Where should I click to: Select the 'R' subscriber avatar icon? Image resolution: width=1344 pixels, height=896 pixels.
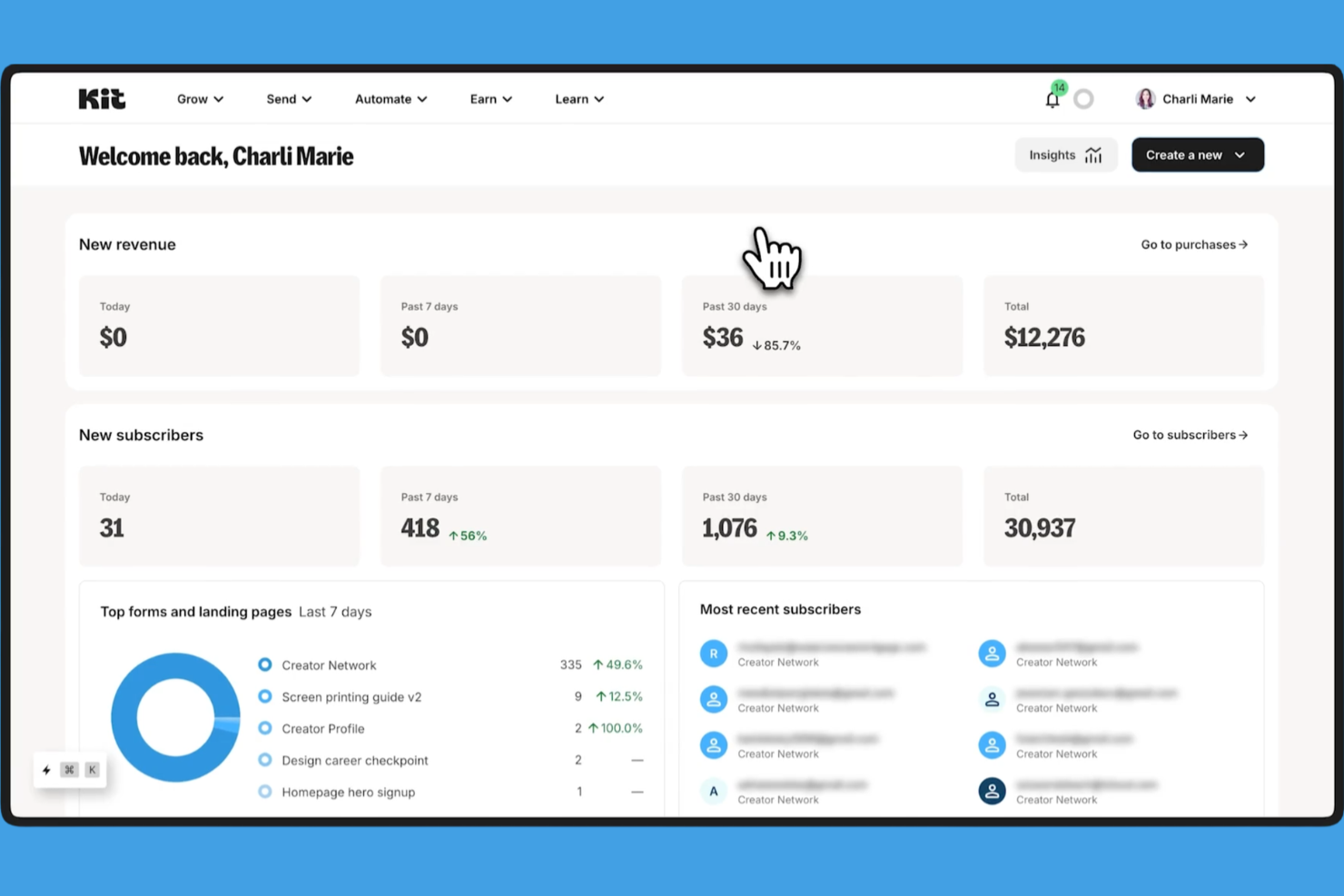click(714, 653)
